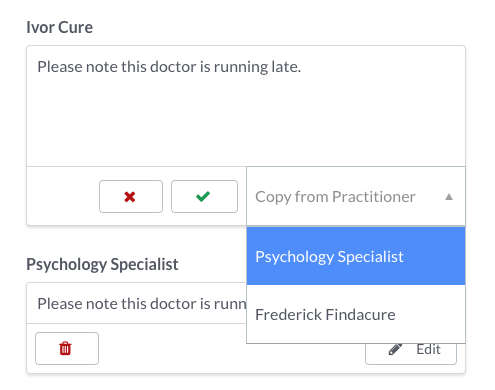This screenshot has width=495, height=390.
Task: Cancel editing with the red X button
Action: click(x=131, y=196)
